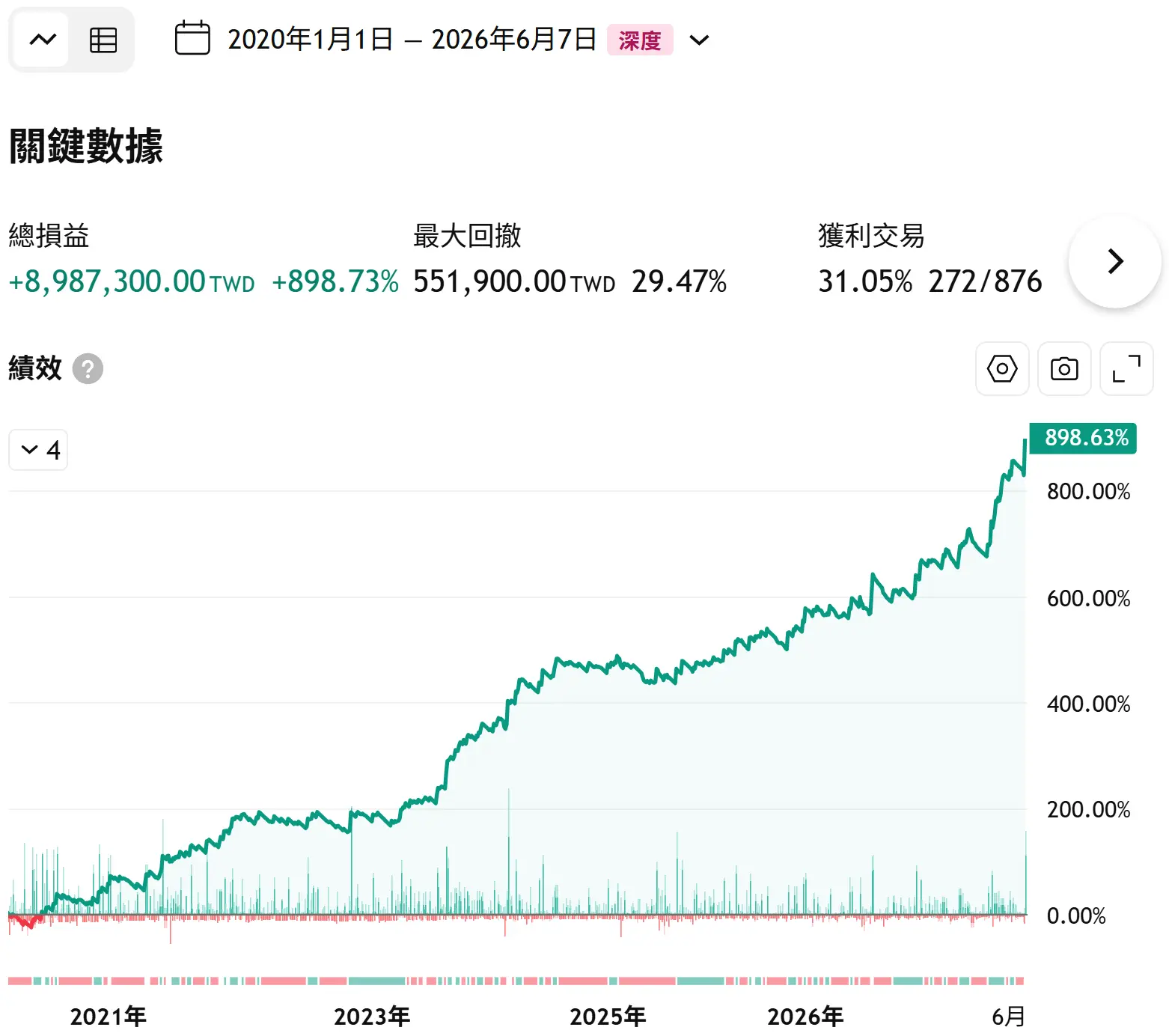
Task: Click the 關鍵數據 heading
Action: [86, 145]
